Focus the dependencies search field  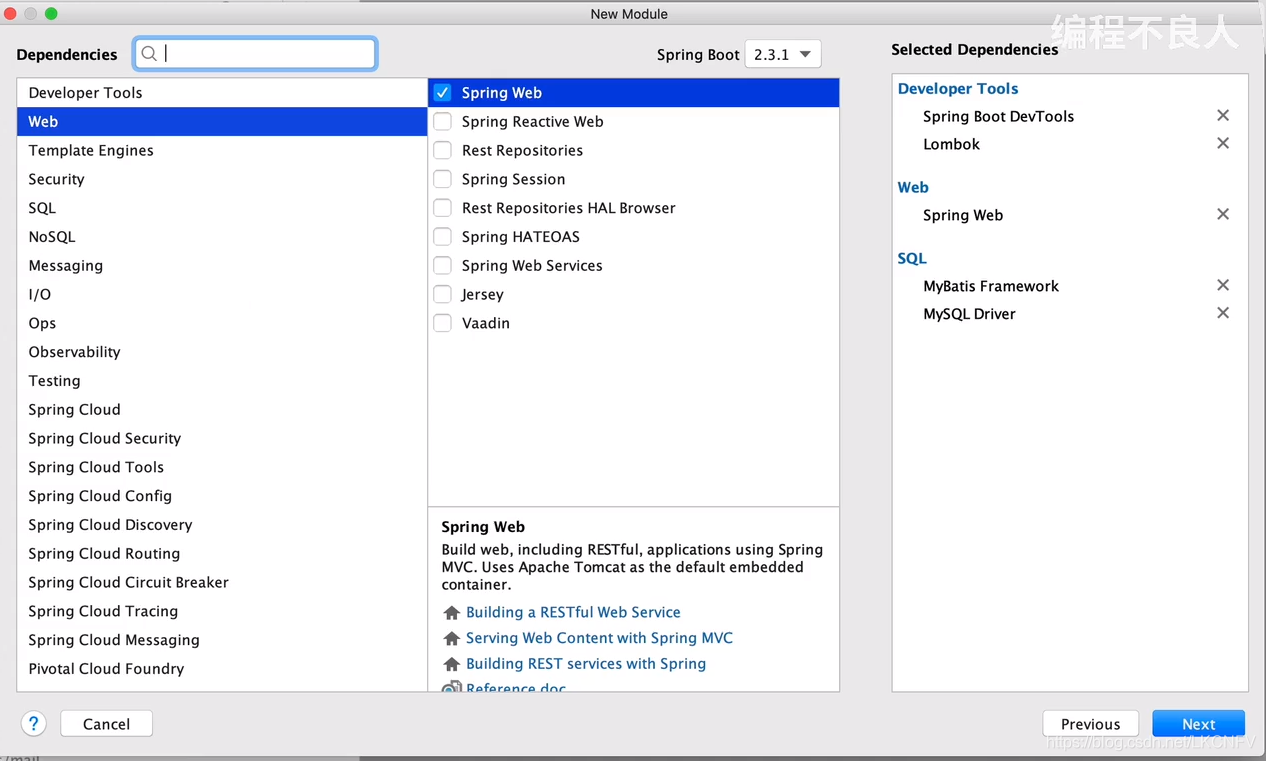256,54
